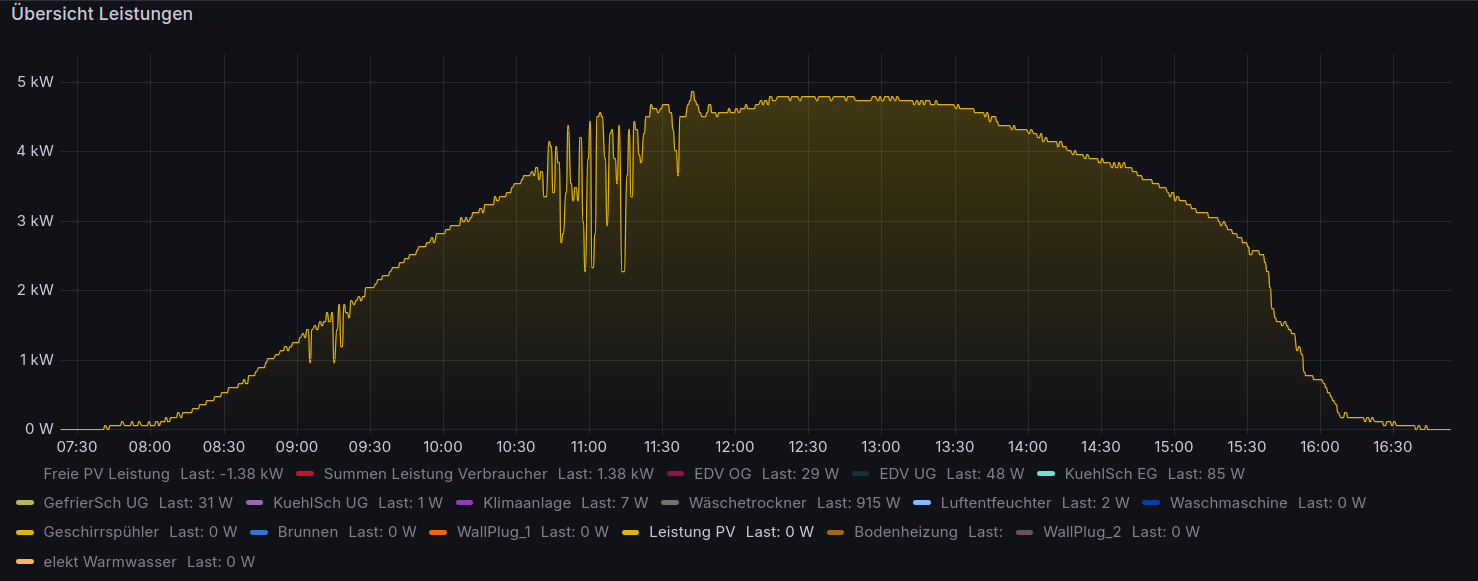Screen dimensions: 1478x581
Task: Click the orange WallPlug_1 color swatch
Action: pyautogui.click(x=438, y=532)
